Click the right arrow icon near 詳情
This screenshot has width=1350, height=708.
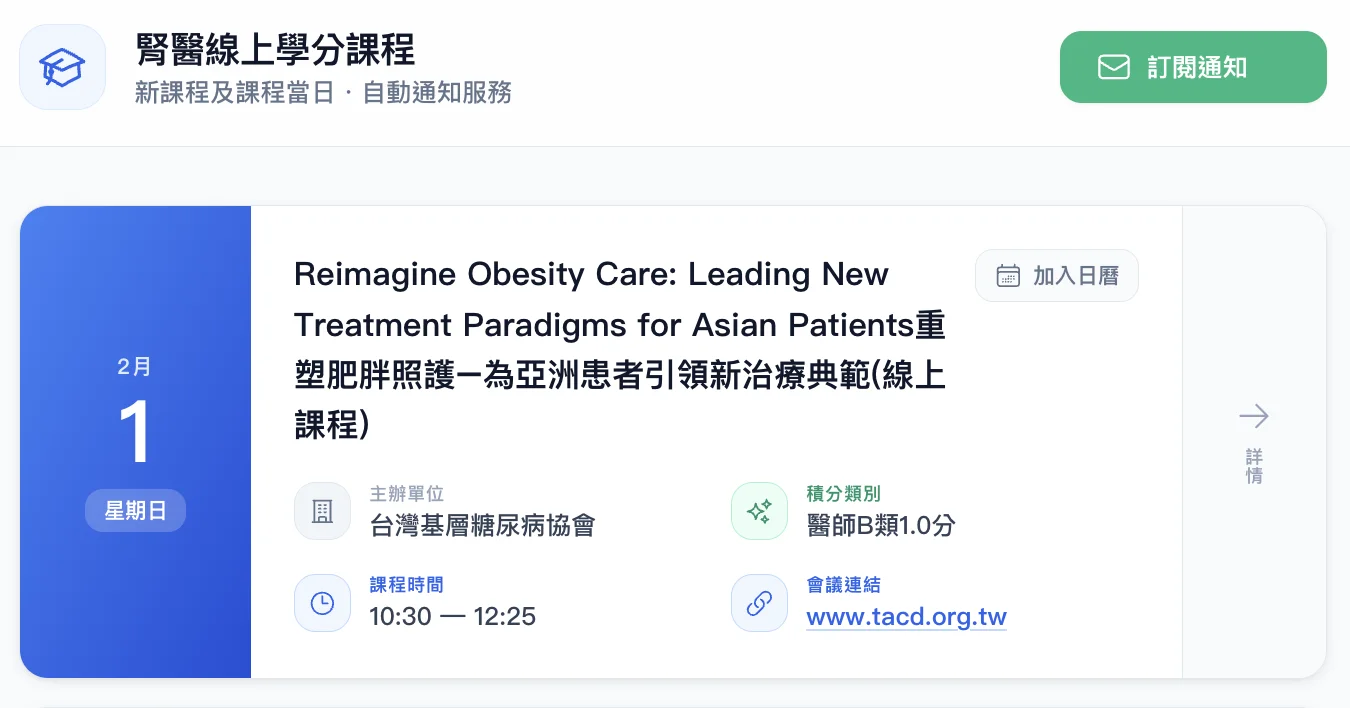[1253, 416]
